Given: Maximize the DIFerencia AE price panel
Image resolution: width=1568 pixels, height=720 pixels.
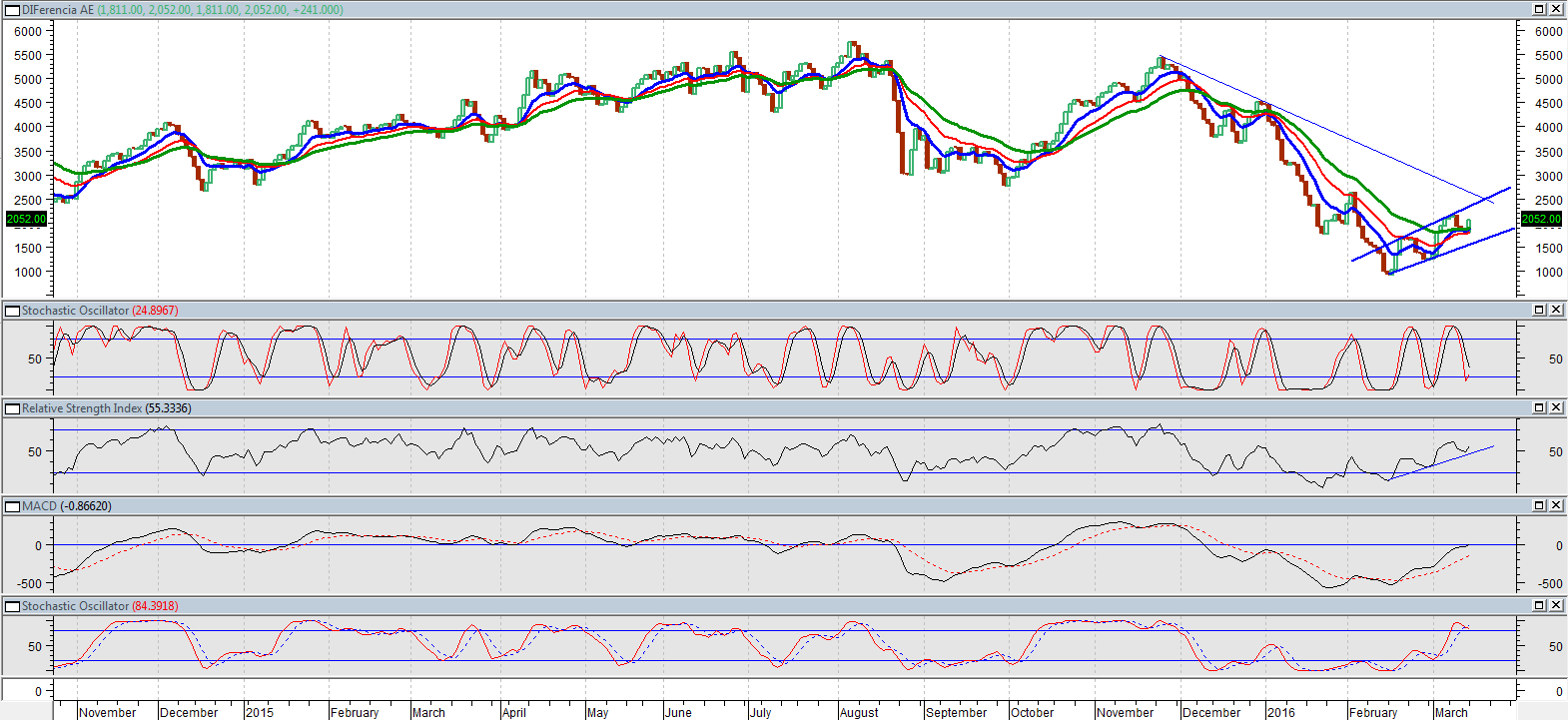Looking at the screenshot, I should (x=1539, y=9).
